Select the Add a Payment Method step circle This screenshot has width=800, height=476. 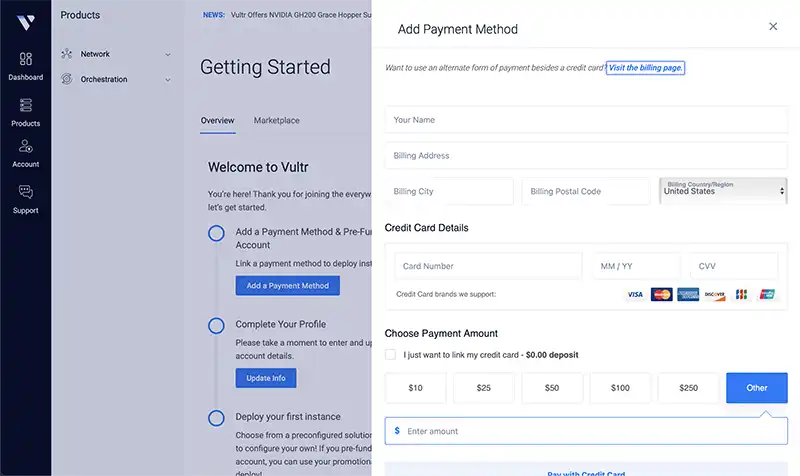coord(216,233)
